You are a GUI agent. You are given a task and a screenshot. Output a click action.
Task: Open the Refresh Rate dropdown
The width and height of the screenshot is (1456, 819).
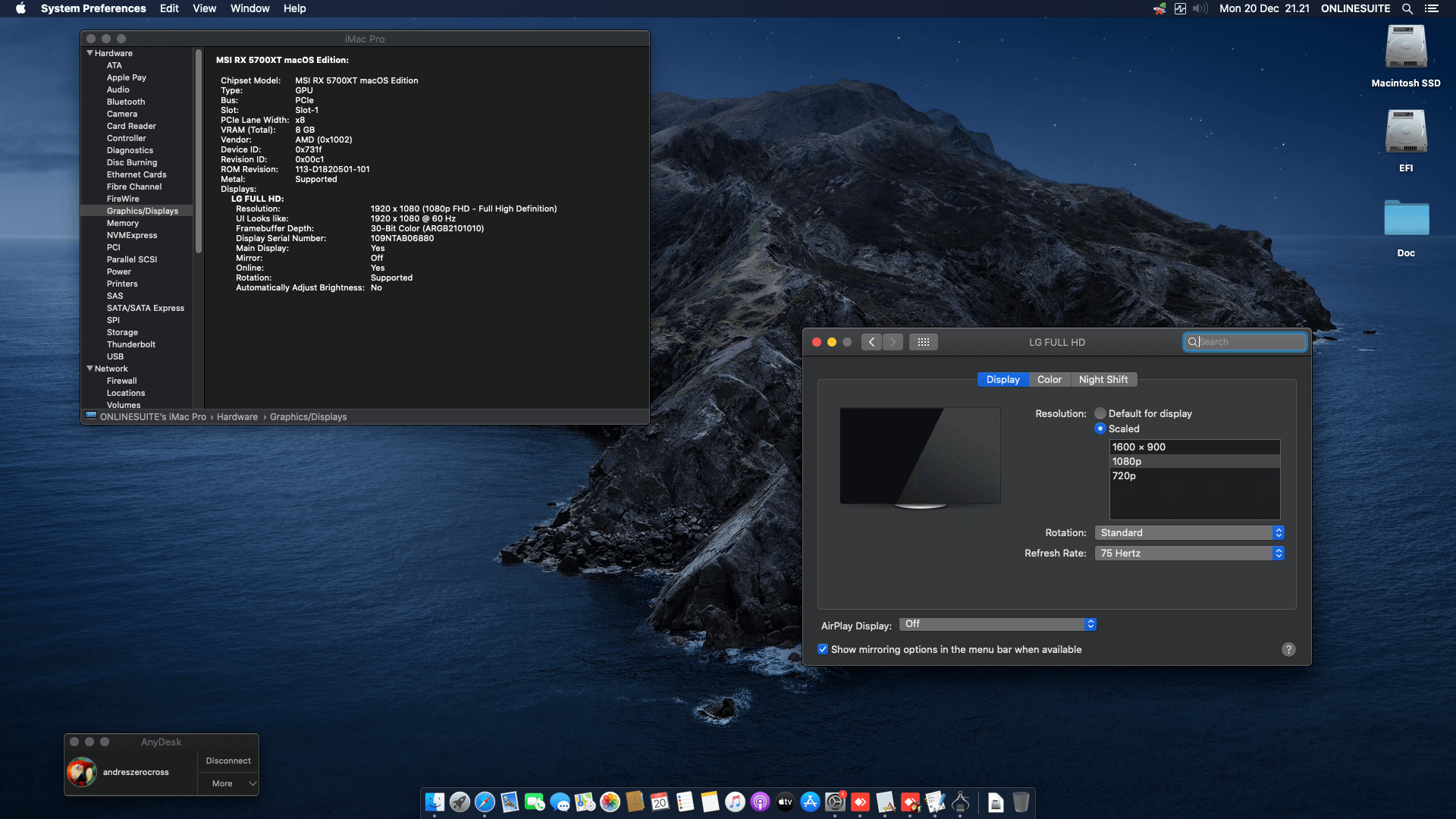(x=1189, y=554)
